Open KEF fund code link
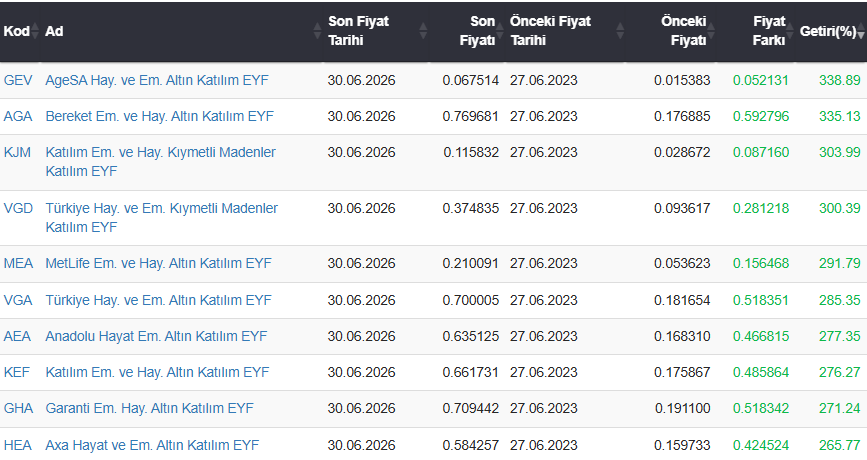Screen dimensions: 867x460 pos(17,372)
